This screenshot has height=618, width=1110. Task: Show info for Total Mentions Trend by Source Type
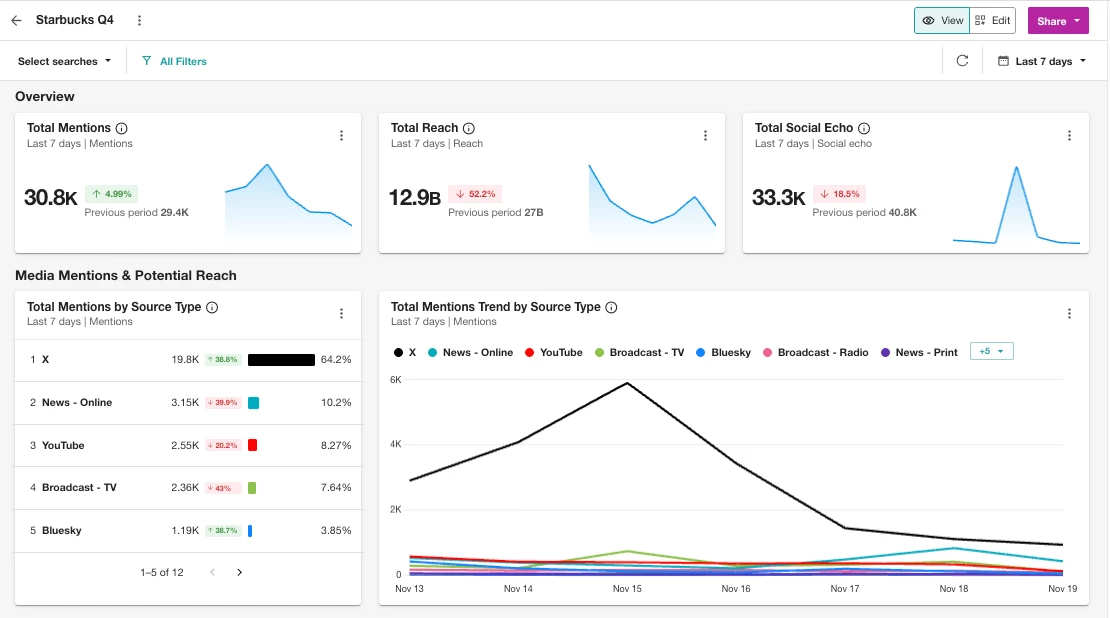click(x=611, y=307)
